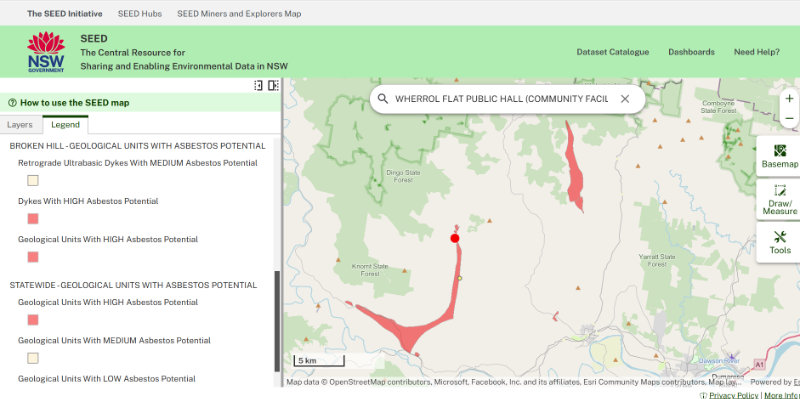Open SEED Miners and Explorers Map
This screenshot has width=800, height=399.
(x=239, y=14)
